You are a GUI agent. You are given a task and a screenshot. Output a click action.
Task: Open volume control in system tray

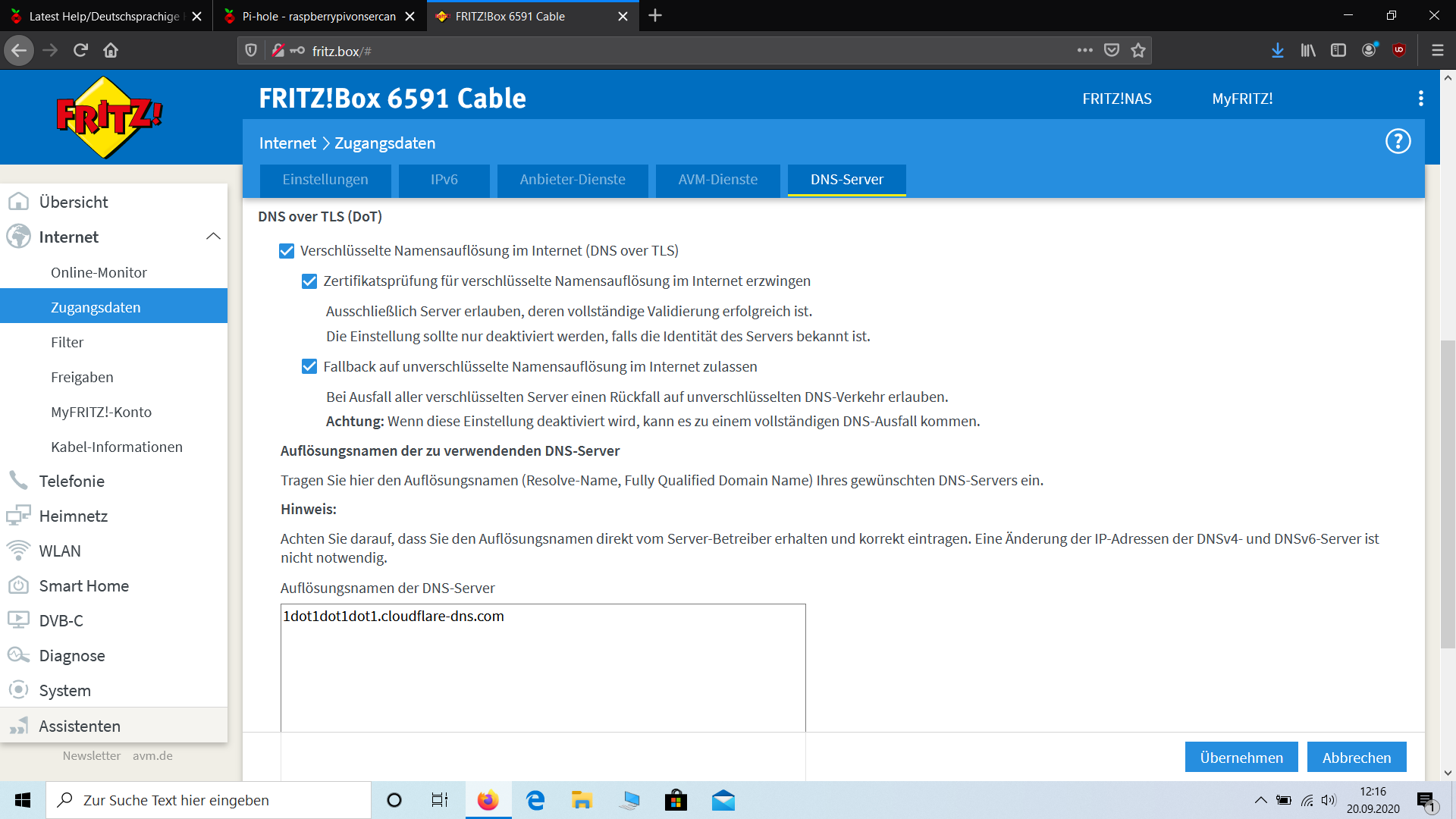click(1329, 800)
